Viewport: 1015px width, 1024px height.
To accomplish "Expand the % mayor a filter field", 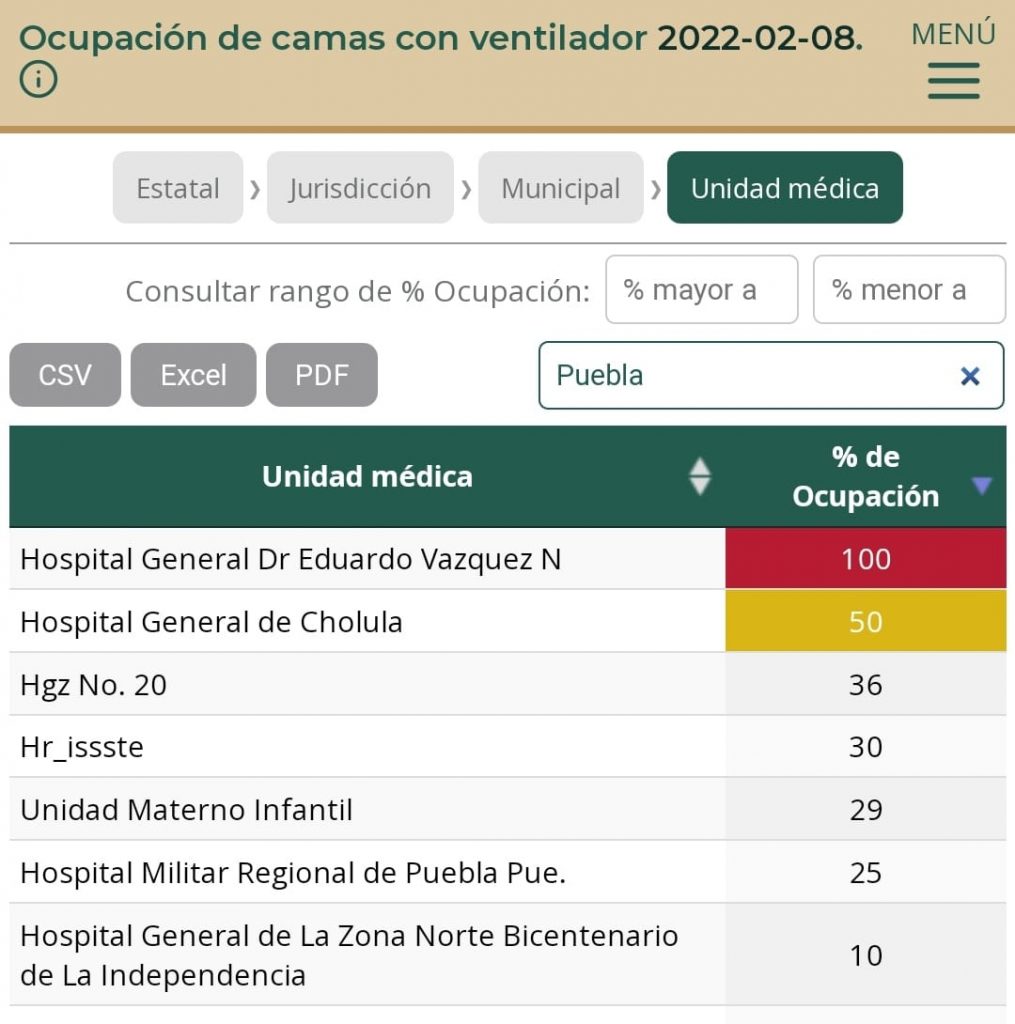I will 701,289.
